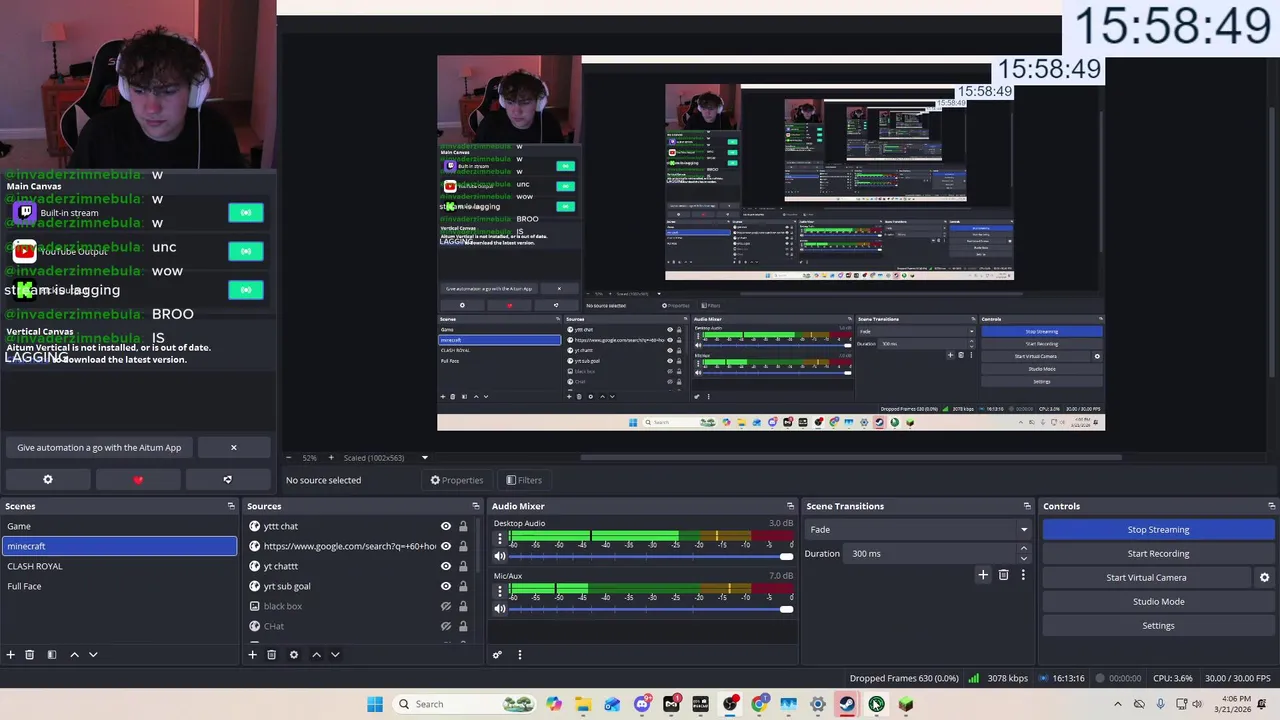The width and height of the screenshot is (1280, 720).
Task: Undock the Scenes panel
Action: 231,506
